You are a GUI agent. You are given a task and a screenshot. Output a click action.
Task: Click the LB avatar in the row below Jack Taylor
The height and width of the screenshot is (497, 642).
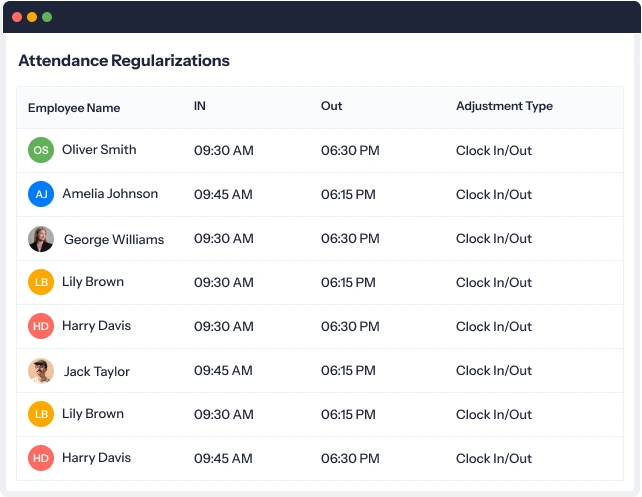pos(41,414)
